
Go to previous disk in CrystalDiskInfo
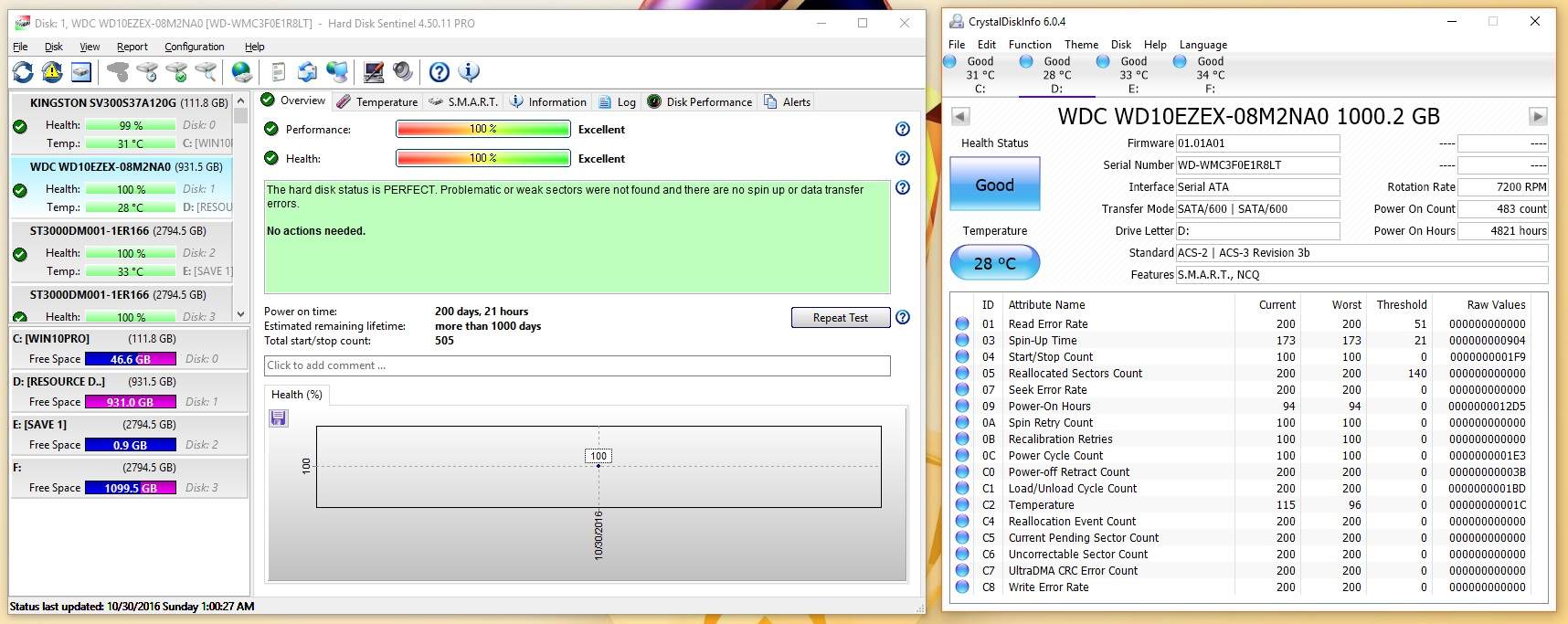960,116
